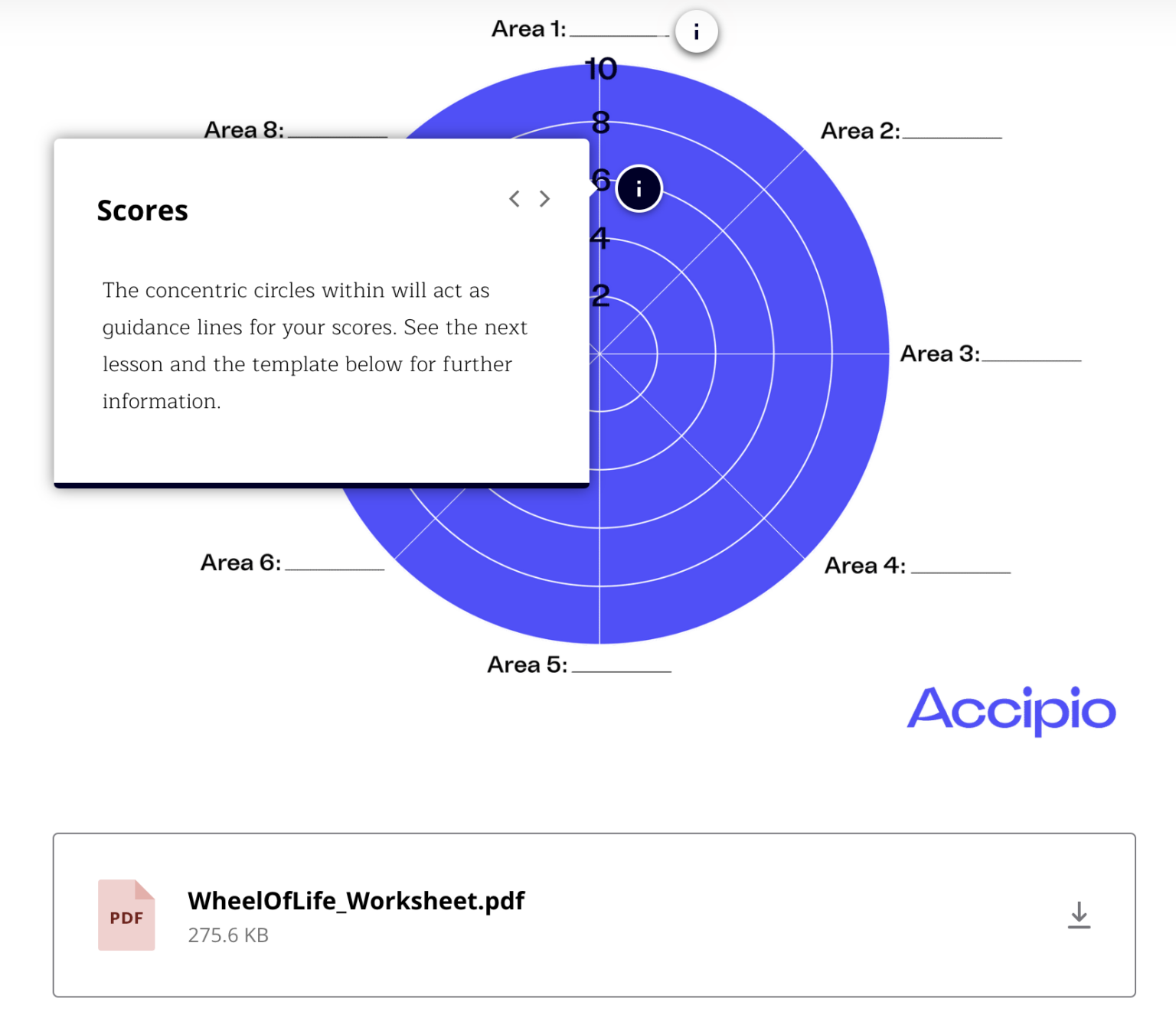Click the tooltip text about concentric circles
The height and width of the screenshot is (1031, 1176).
315,345
